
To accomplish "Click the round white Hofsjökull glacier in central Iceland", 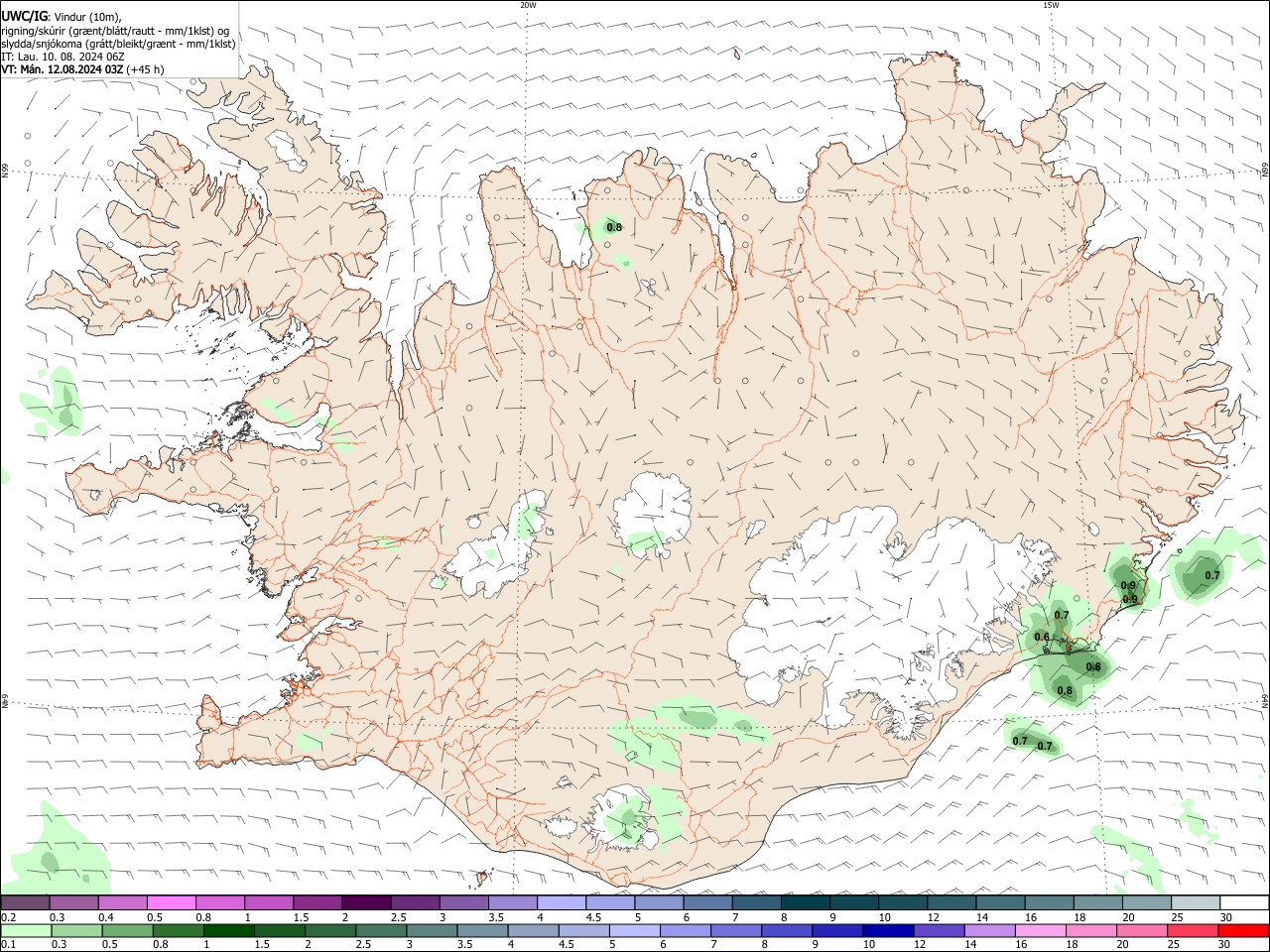I will [x=652, y=513].
